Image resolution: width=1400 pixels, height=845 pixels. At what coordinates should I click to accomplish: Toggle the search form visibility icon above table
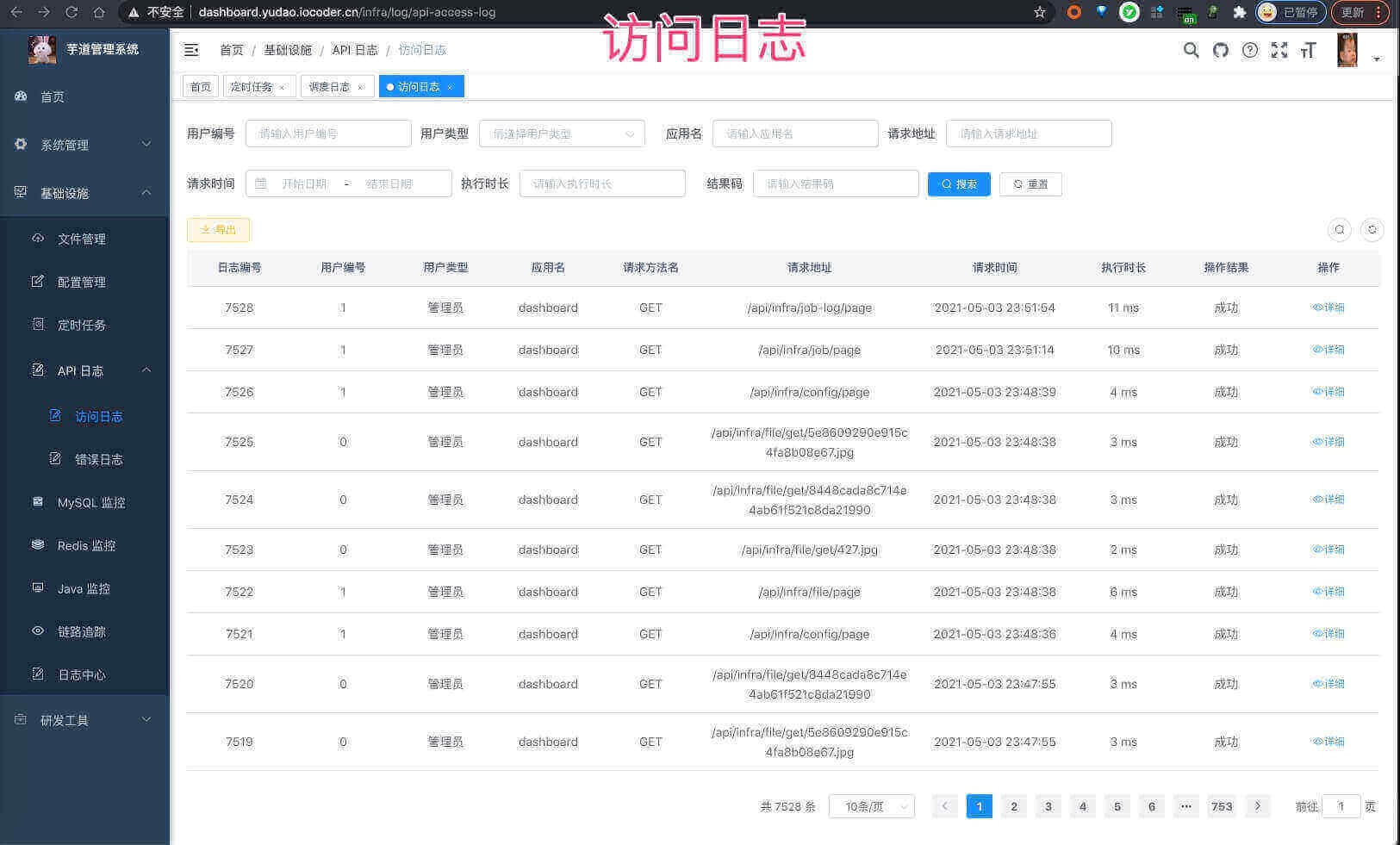tap(1340, 230)
